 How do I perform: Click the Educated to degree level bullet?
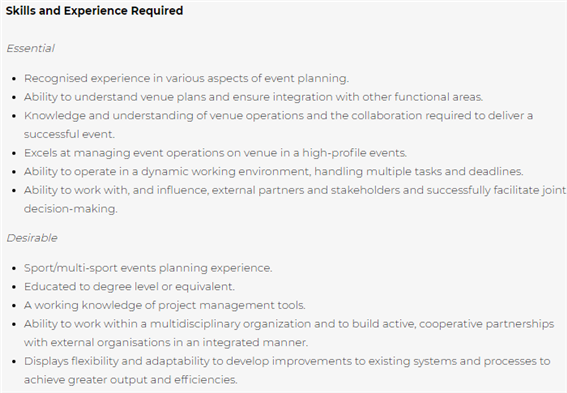[129, 287]
